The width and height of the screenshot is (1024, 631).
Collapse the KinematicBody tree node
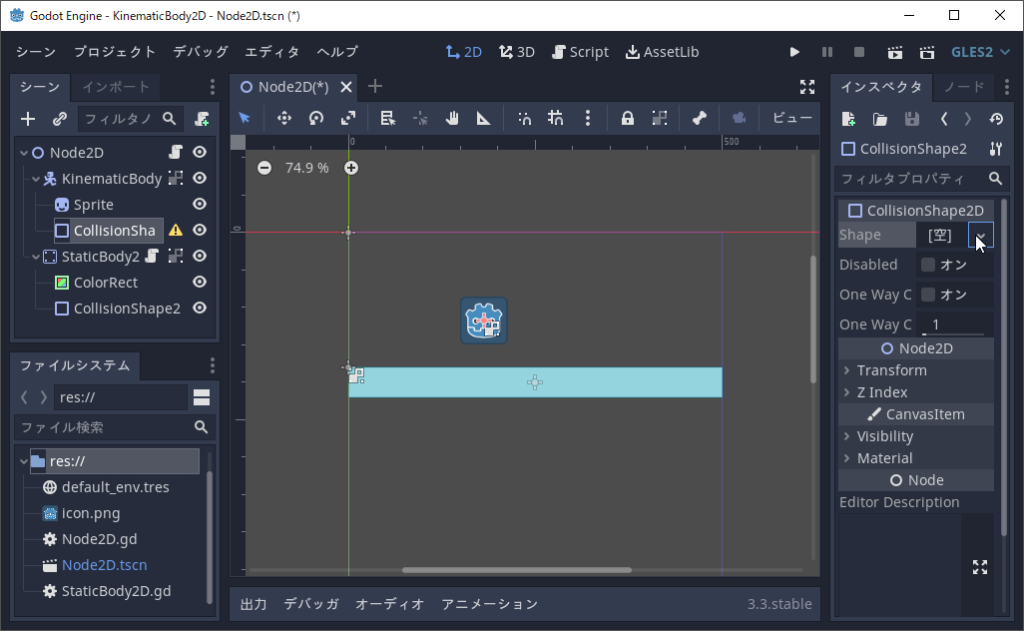tap(36, 179)
